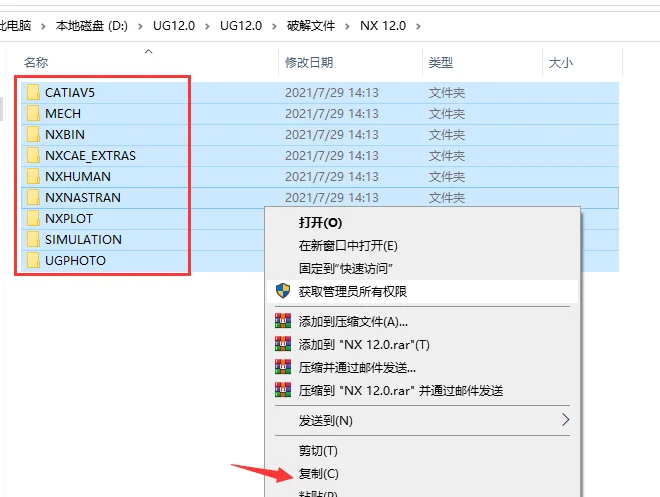Image resolution: width=660 pixels, height=497 pixels.
Task: Click the SIMULATION folder icon
Action: pos(33,239)
